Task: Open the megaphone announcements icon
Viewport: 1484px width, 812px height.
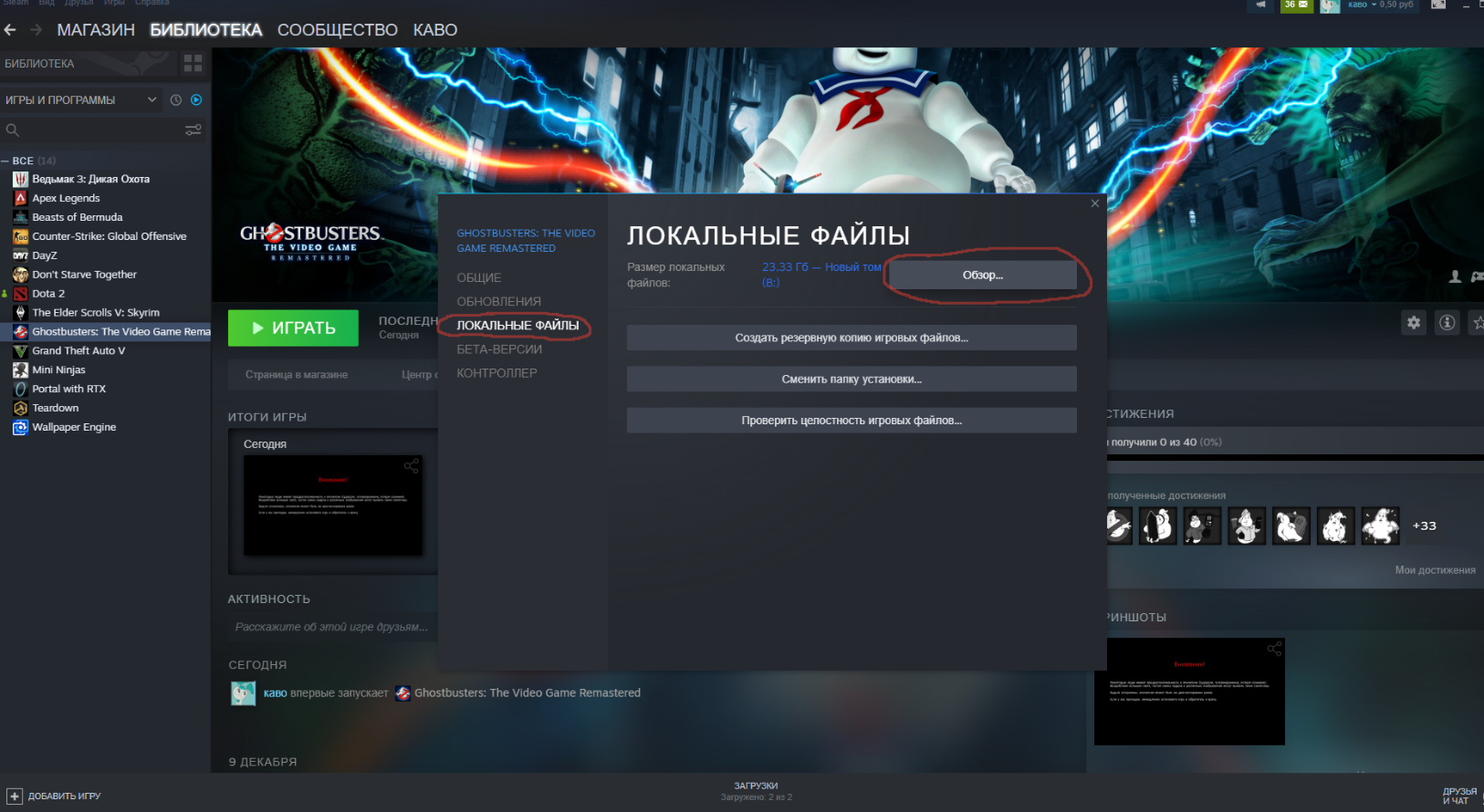Action: (x=1260, y=5)
